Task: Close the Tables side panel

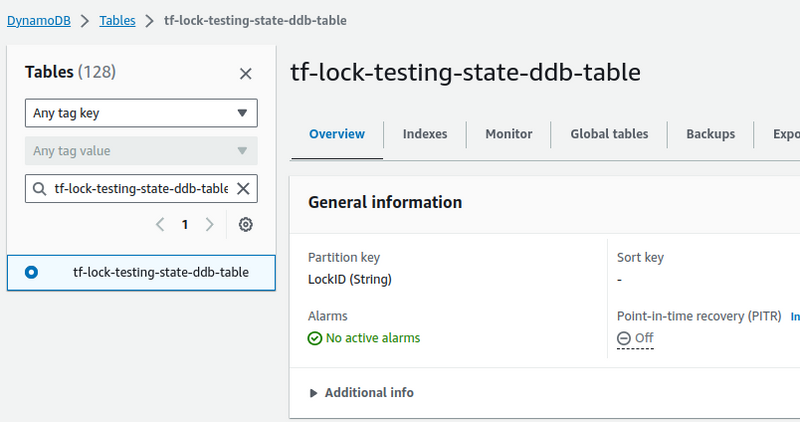Action: tap(246, 73)
